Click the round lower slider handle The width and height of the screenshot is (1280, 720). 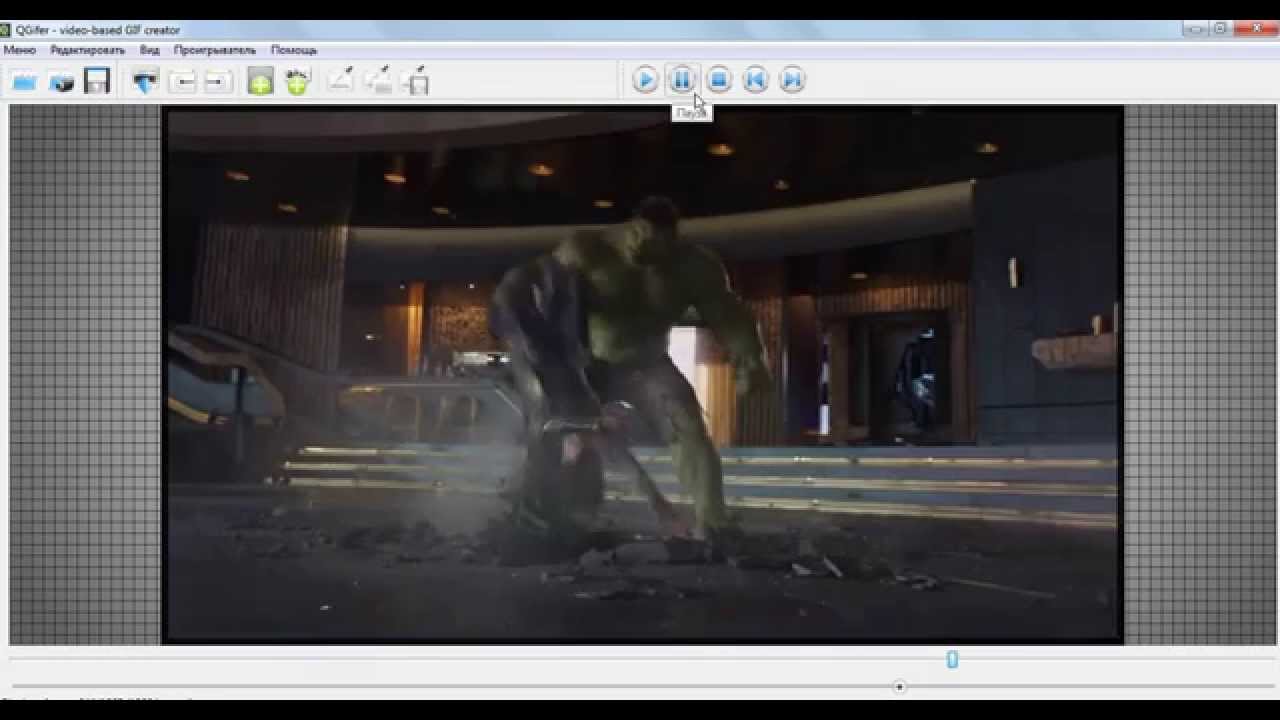[899, 687]
